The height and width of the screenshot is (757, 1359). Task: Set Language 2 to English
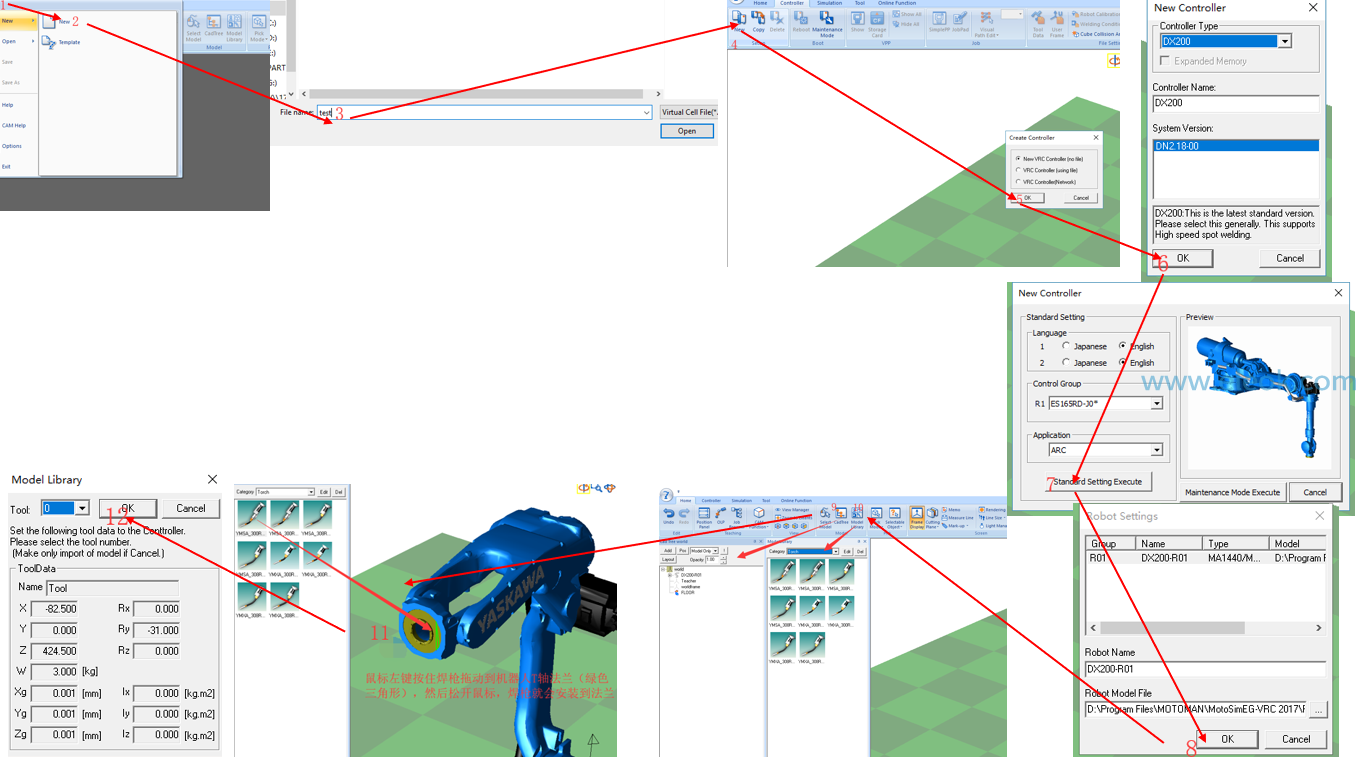pyautogui.click(x=1137, y=362)
